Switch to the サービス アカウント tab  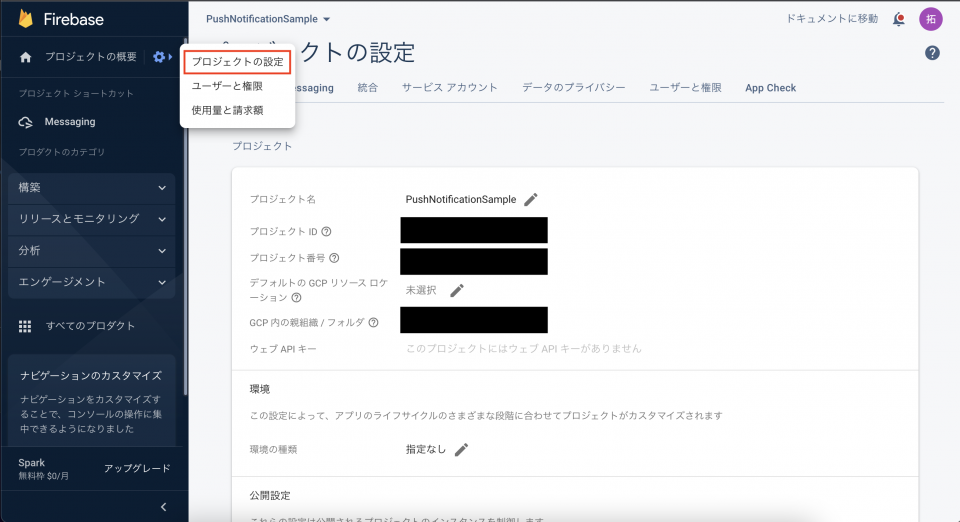[449, 88]
